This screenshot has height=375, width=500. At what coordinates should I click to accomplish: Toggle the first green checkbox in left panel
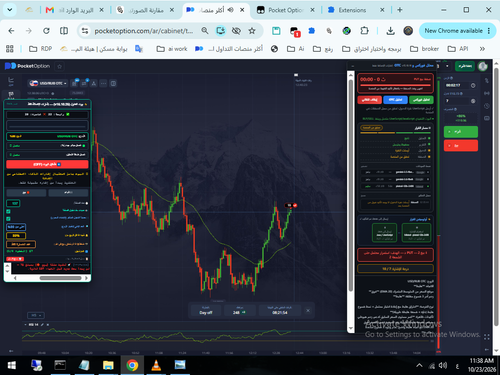click(x=8, y=211)
